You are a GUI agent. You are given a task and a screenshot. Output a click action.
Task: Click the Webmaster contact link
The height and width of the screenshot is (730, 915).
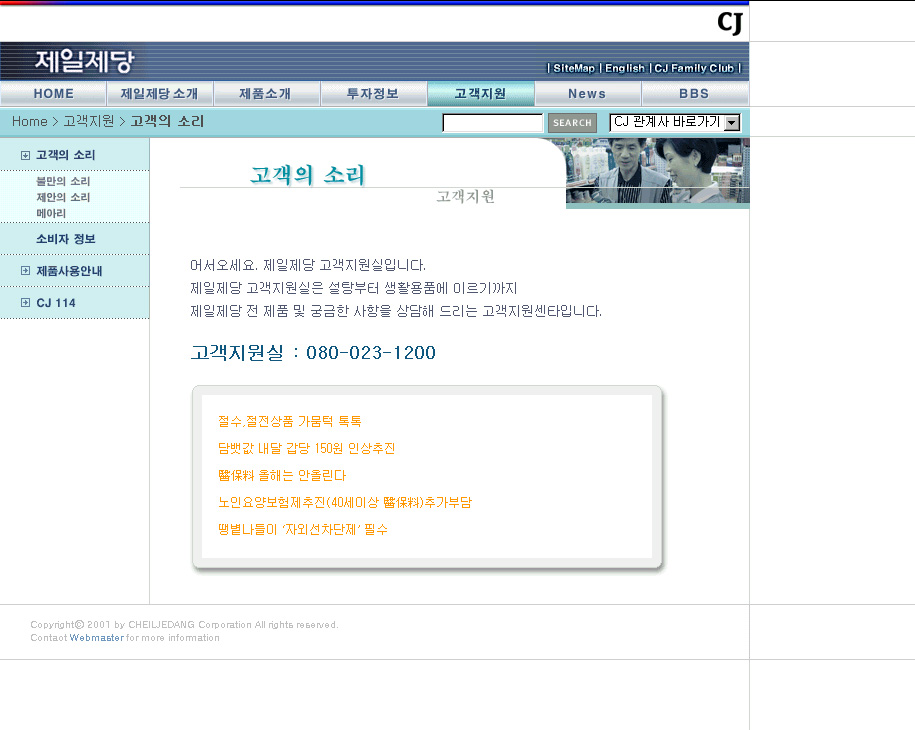tap(97, 638)
